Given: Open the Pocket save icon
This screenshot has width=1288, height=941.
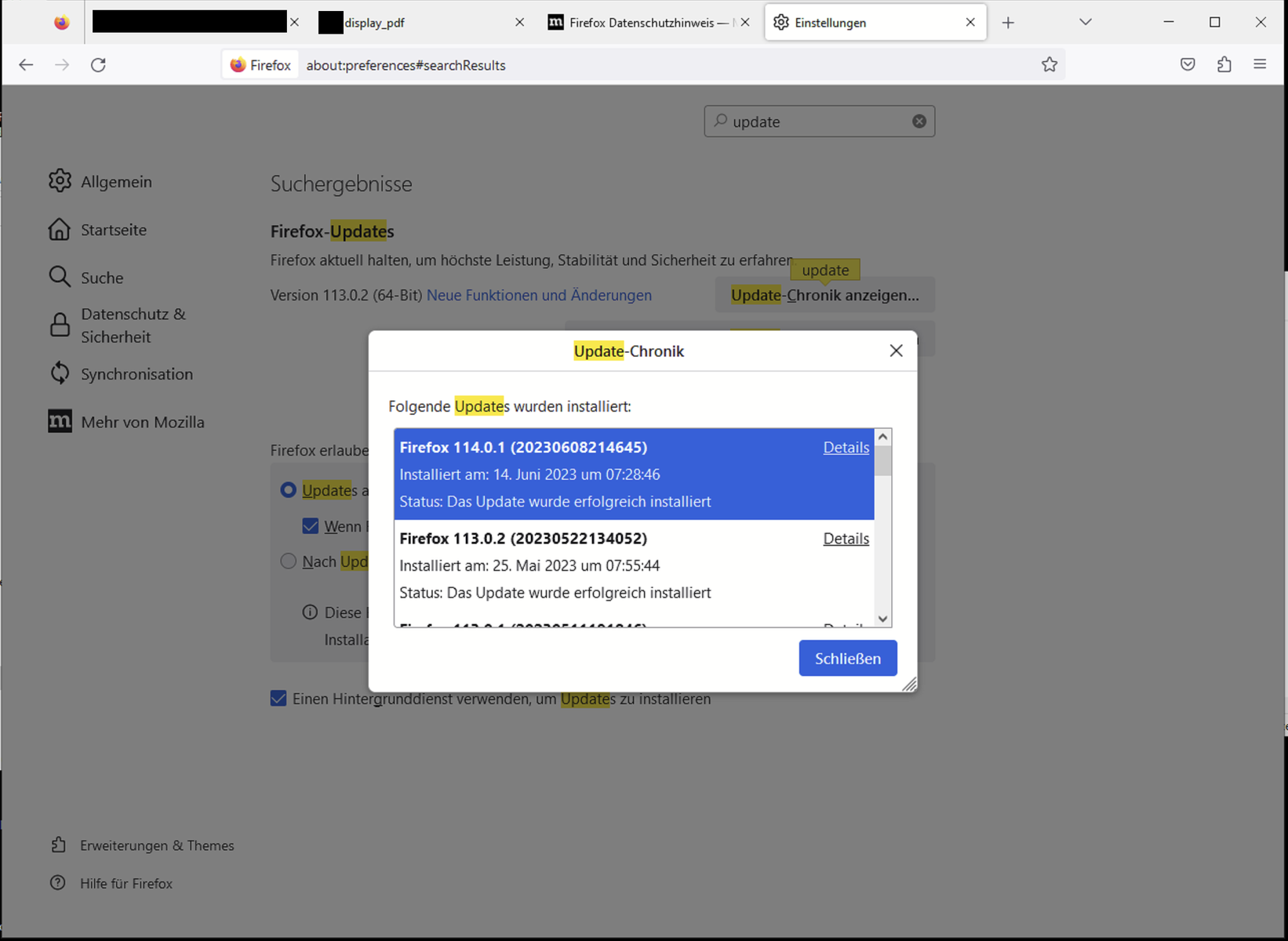Looking at the screenshot, I should click(x=1188, y=65).
